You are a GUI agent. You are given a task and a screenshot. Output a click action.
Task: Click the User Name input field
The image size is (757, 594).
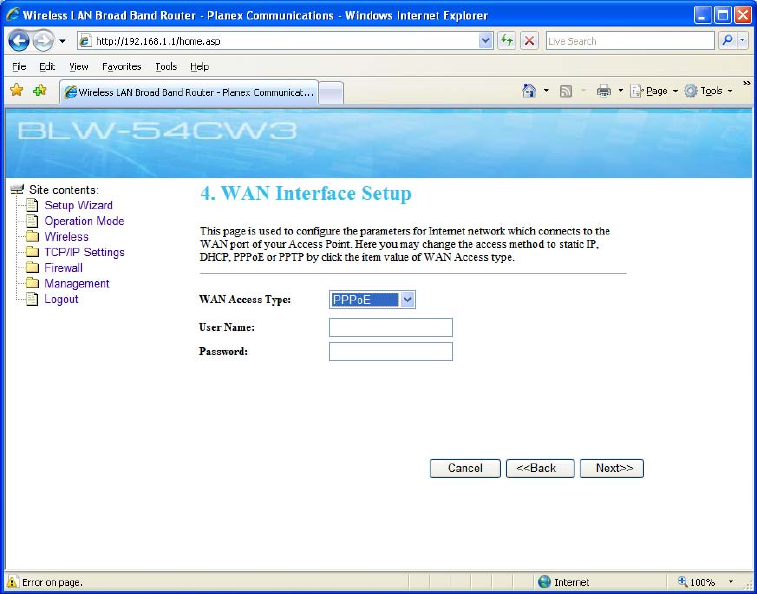click(391, 327)
